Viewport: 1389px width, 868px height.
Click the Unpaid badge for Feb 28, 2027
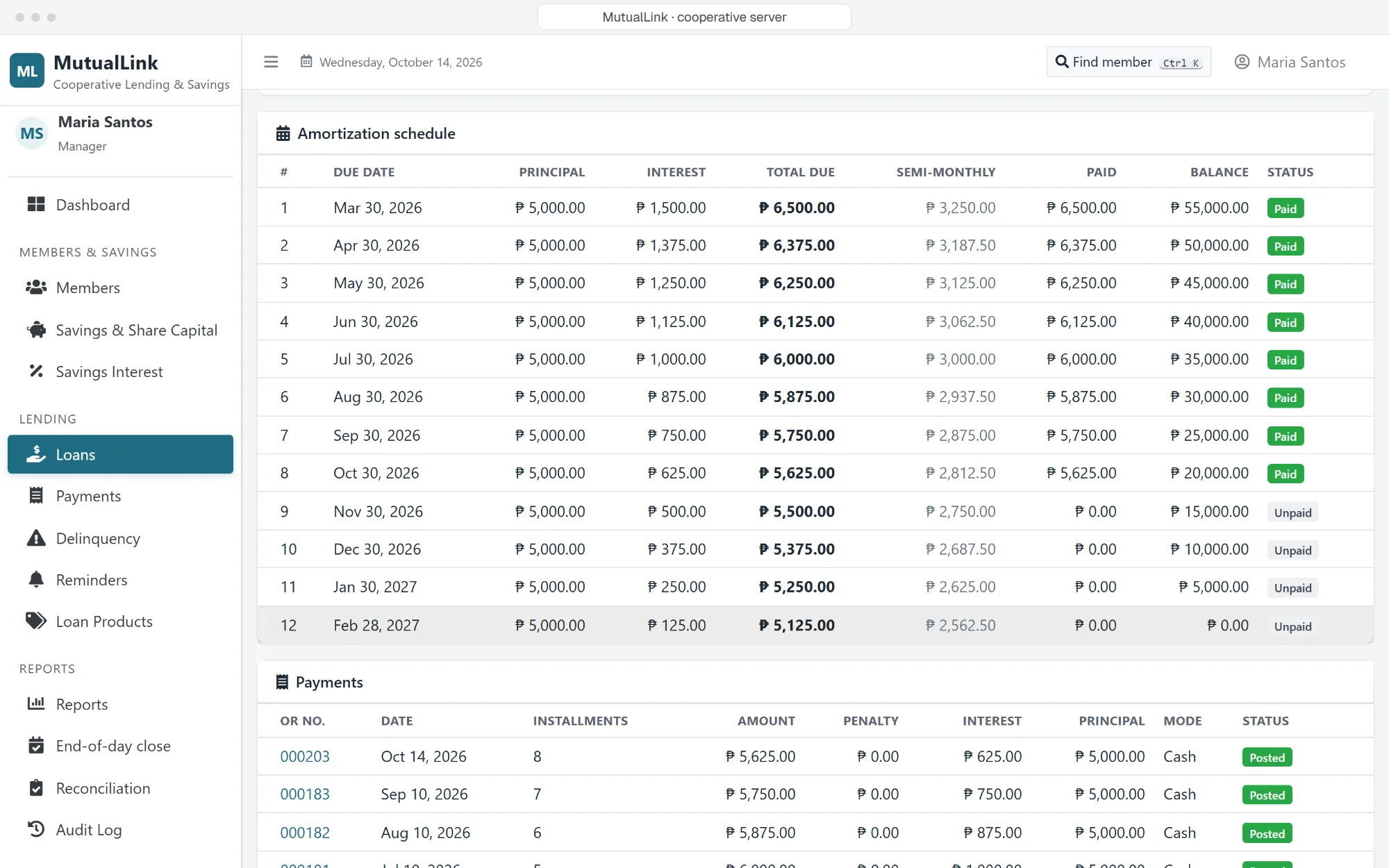[1292, 626]
